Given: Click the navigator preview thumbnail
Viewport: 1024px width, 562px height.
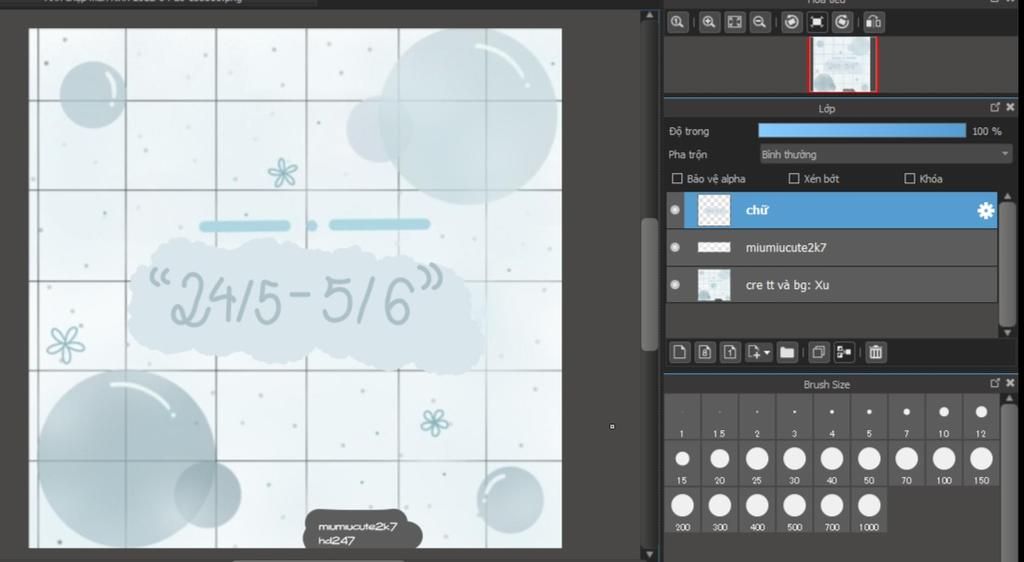Looking at the screenshot, I should 843,64.
